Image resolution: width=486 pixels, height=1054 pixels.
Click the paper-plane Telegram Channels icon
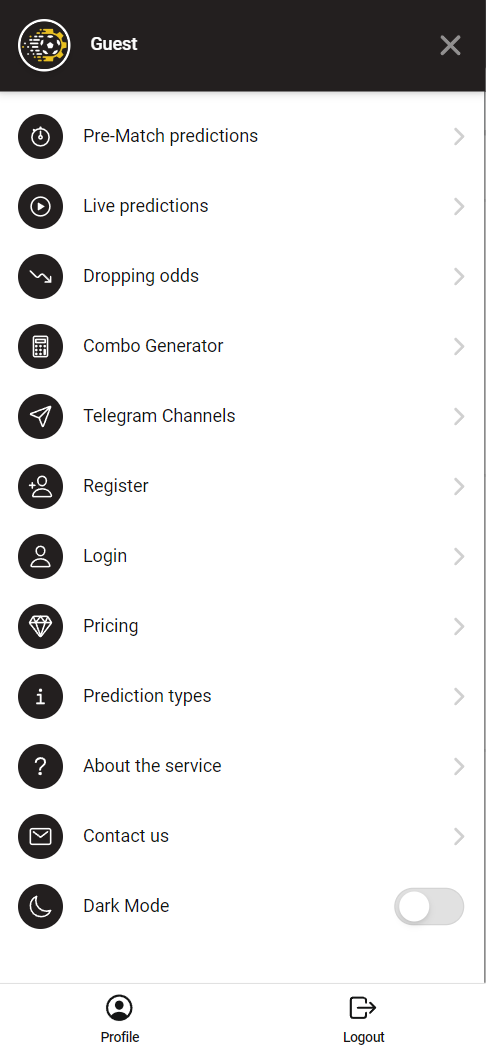pyautogui.click(x=40, y=416)
